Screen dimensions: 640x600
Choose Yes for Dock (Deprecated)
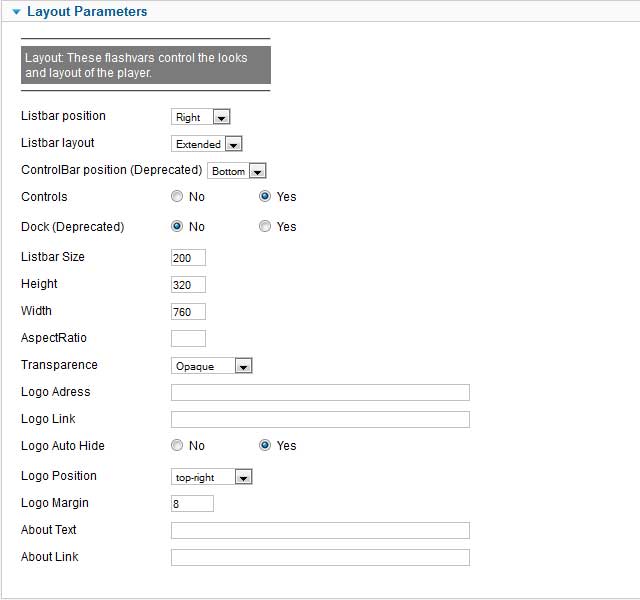pyautogui.click(x=265, y=226)
